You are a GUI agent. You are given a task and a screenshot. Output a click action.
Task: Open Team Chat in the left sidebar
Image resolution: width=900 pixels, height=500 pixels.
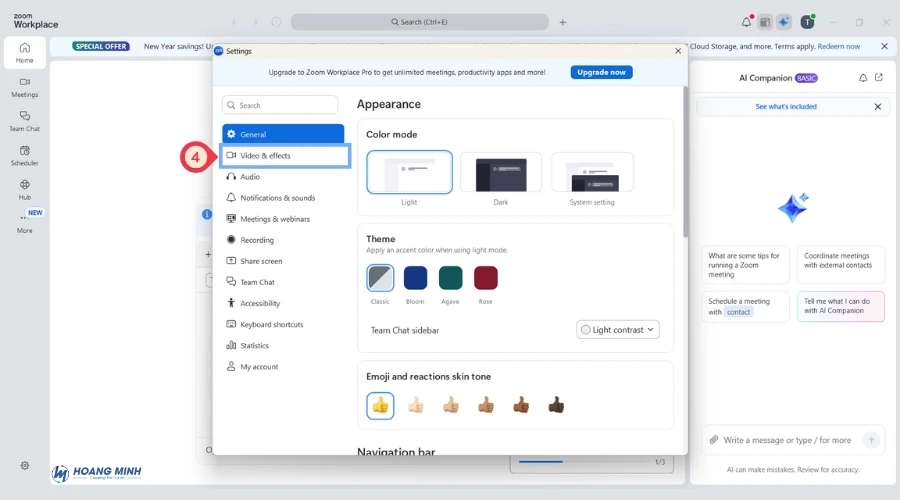[x=24, y=120]
